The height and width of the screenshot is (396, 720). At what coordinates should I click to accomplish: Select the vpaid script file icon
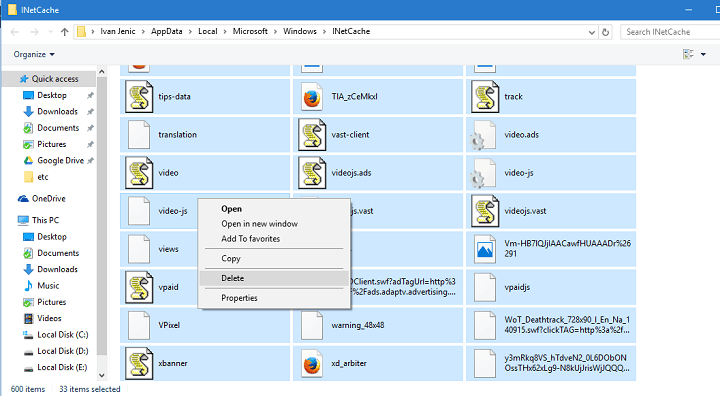(x=139, y=287)
